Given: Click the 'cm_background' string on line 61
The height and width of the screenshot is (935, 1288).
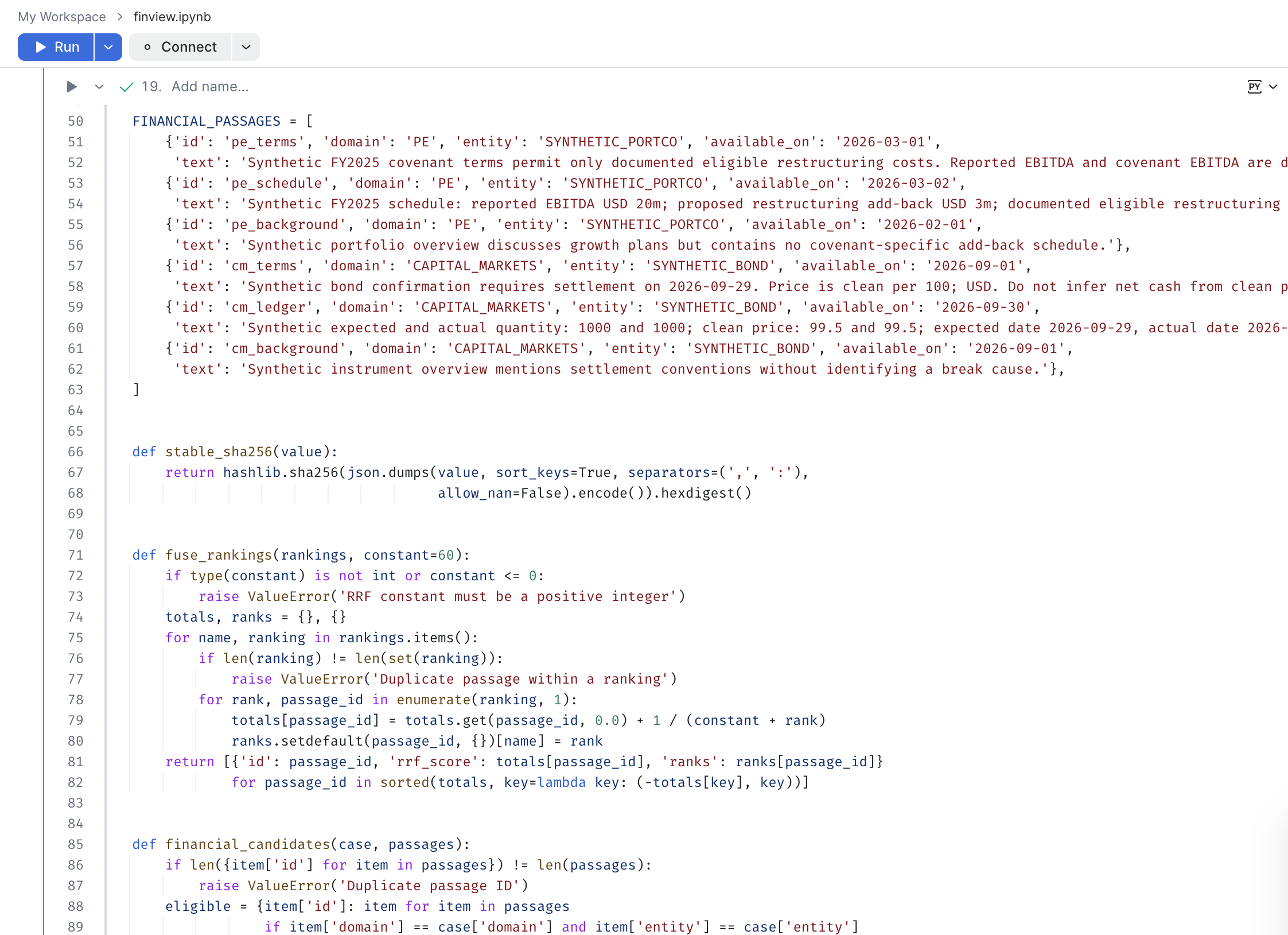Looking at the screenshot, I should click(285, 348).
